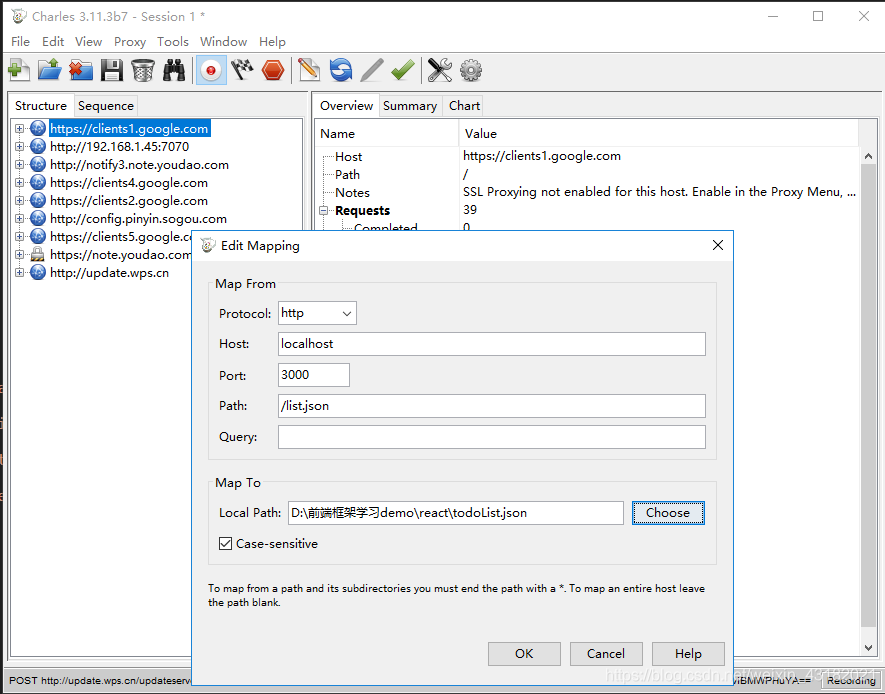Click globe icon beside http://192.168.1.45:7070
885x694 pixels.
tap(38, 147)
